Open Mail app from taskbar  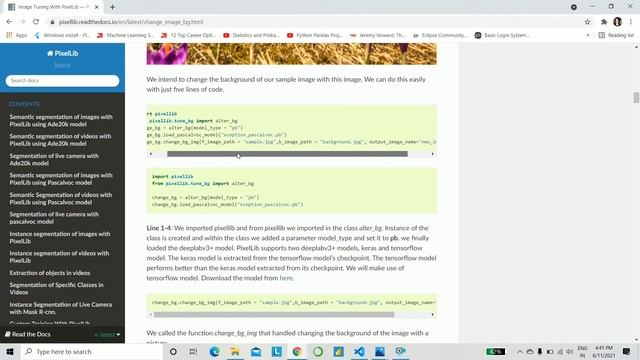pos(256,351)
